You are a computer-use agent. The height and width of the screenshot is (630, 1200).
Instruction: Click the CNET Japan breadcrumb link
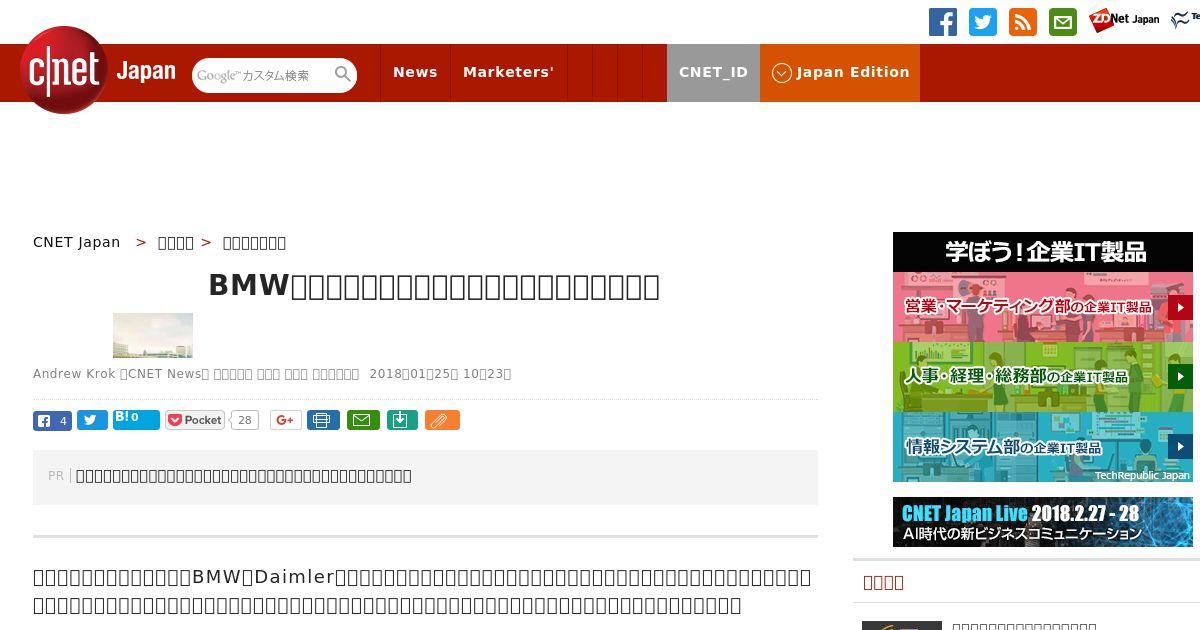pyautogui.click(x=76, y=242)
